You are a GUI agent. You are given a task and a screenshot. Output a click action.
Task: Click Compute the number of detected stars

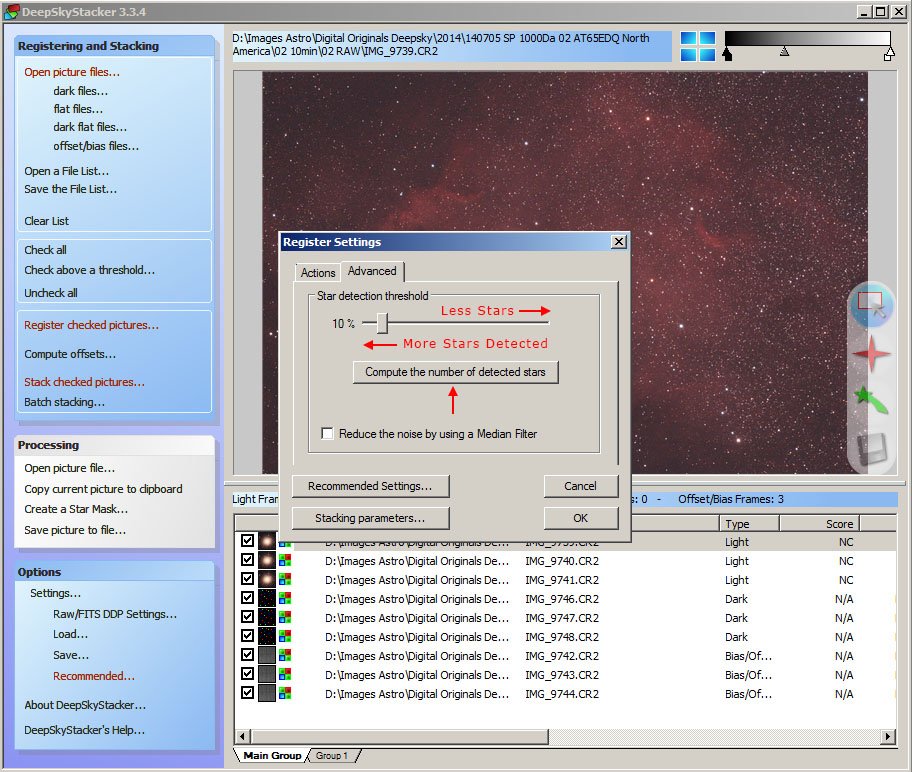[x=455, y=372]
